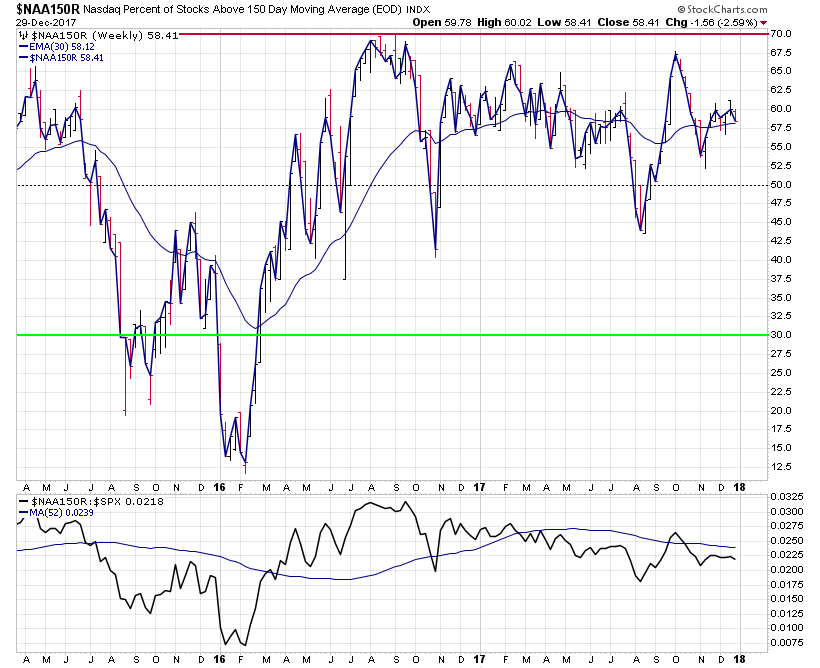Click the '18' year marker under the lower panel

click(739, 659)
